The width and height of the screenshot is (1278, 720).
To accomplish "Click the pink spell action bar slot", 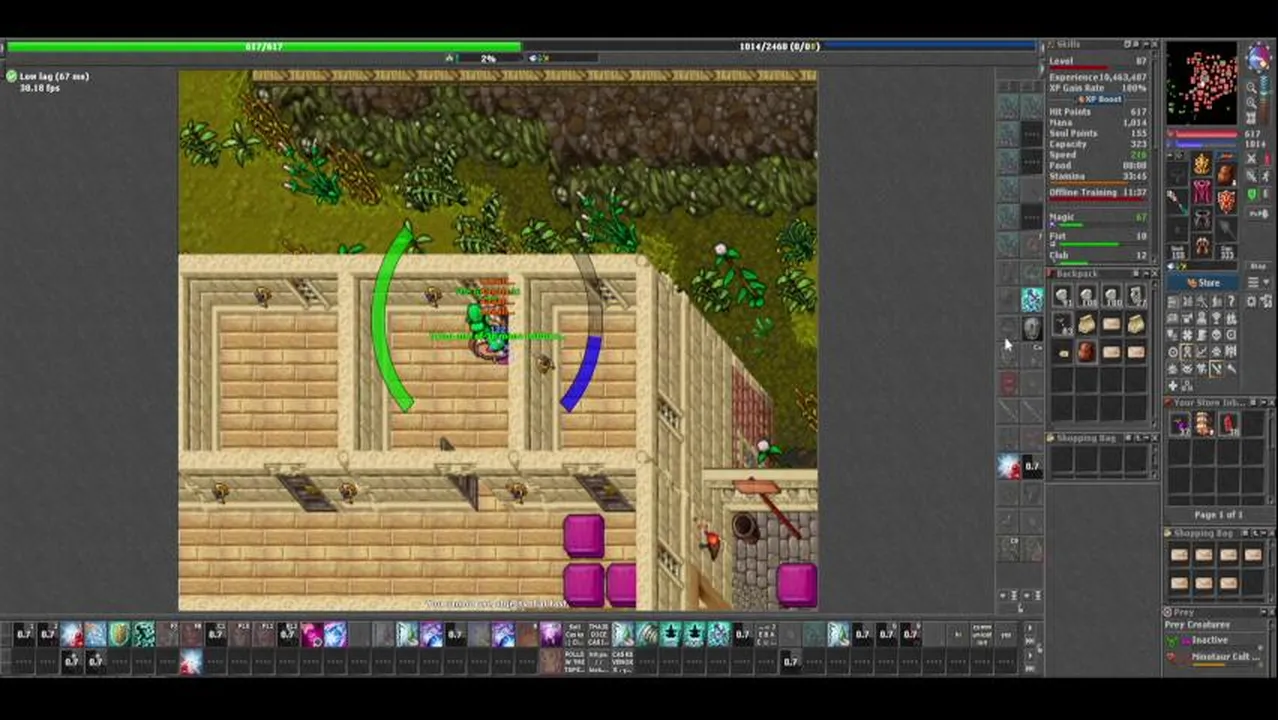I will [x=311, y=634].
